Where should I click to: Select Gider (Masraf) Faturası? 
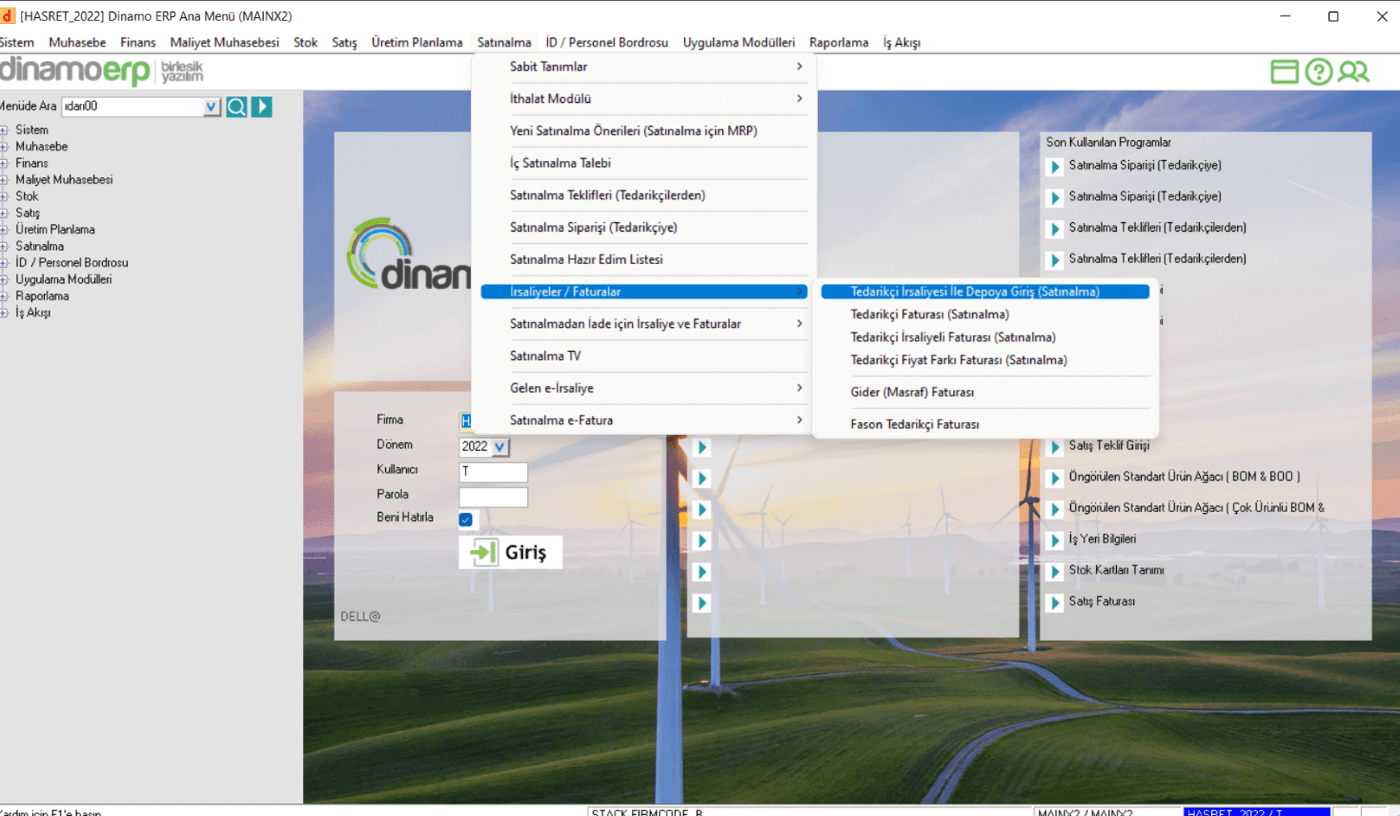pyautogui.click(x=985, y=392)
